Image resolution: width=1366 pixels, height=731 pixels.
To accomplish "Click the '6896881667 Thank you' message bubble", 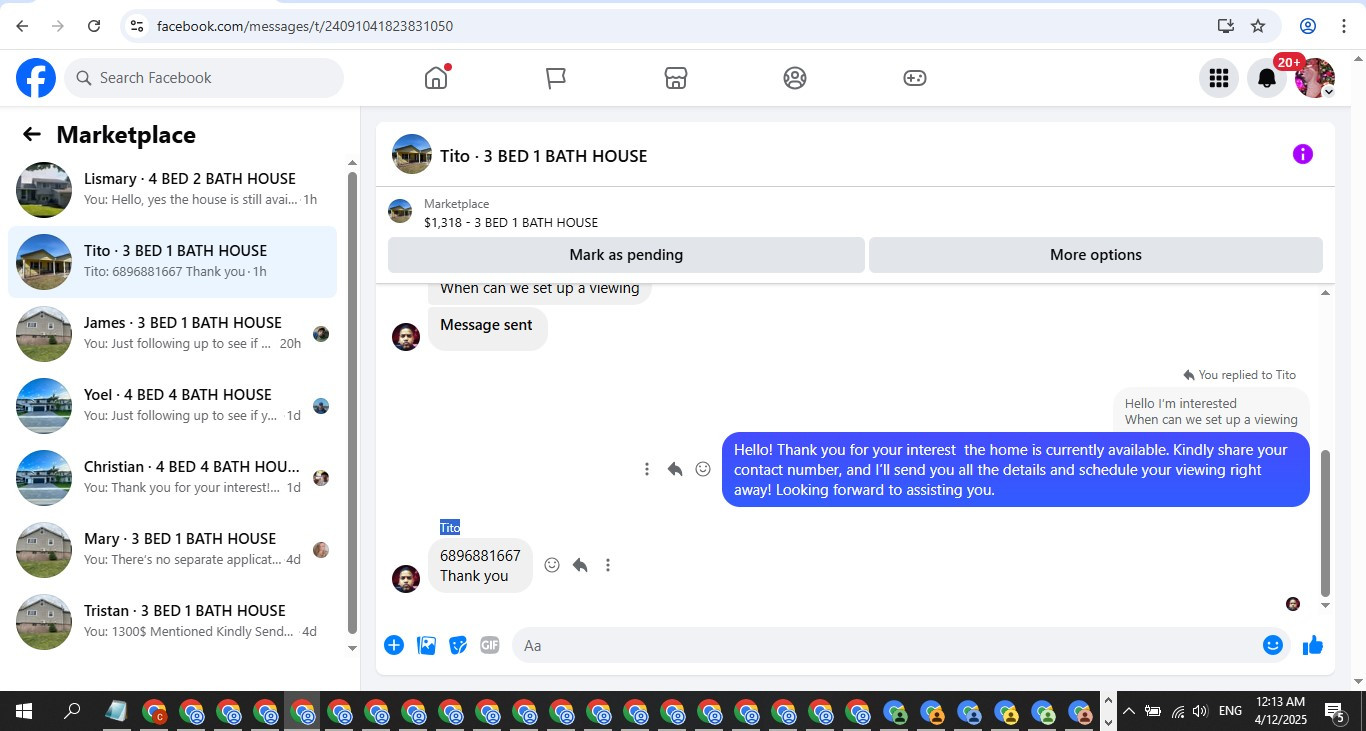I will (x=480, y=566).
